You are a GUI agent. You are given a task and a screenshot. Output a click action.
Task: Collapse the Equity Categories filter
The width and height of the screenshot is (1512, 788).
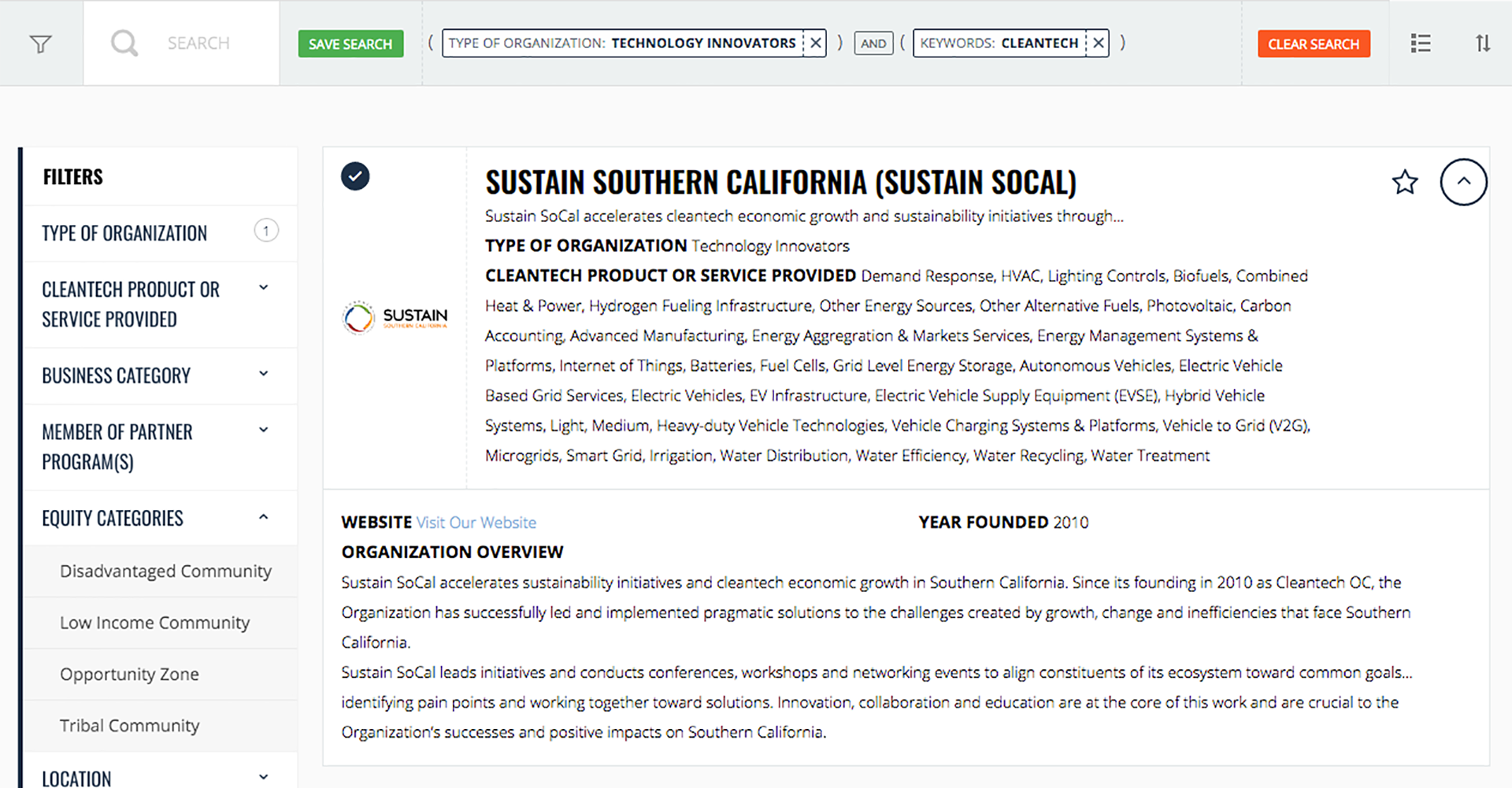[x=160, y=518]
